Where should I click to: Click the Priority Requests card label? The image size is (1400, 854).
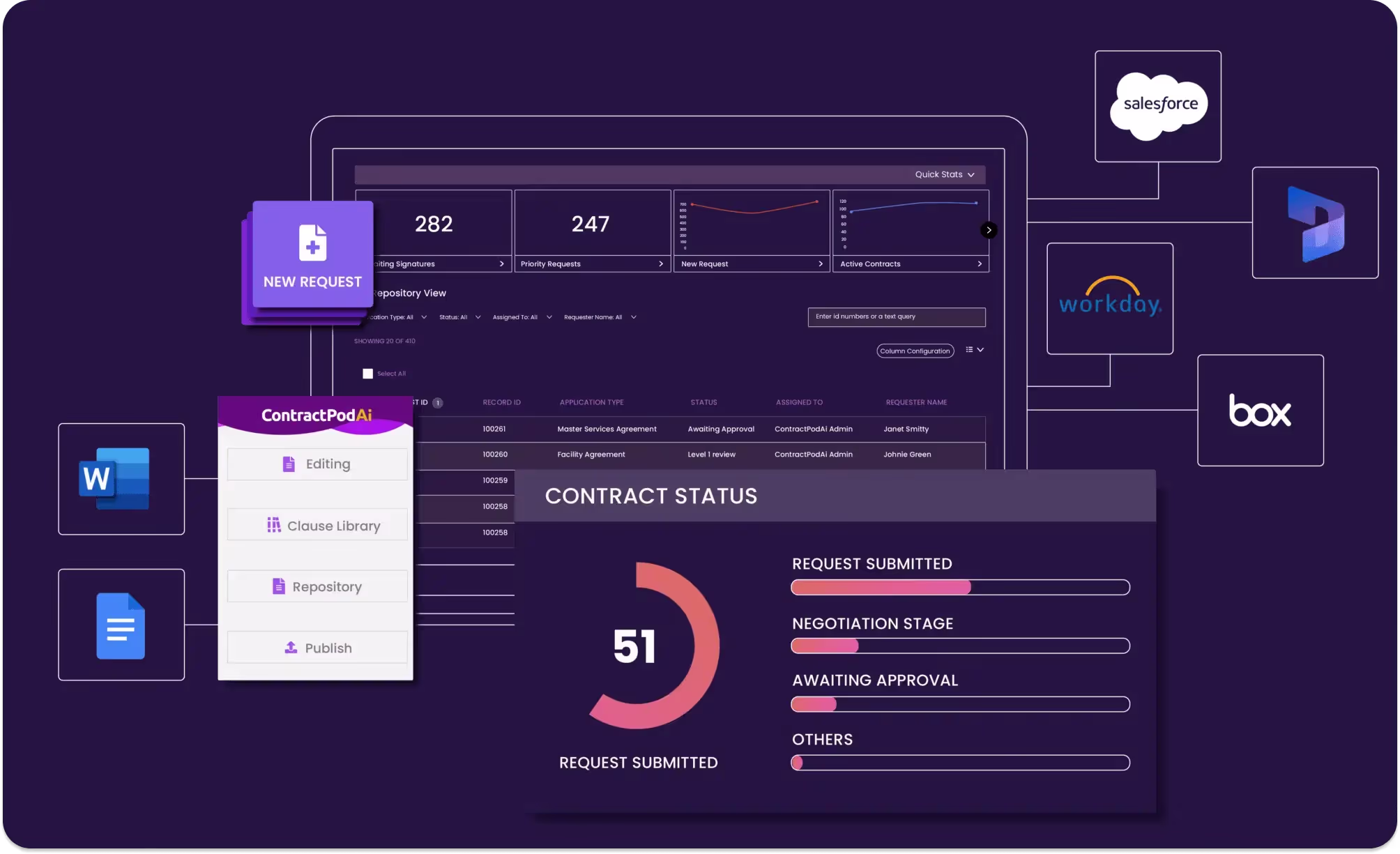[x=550, y=264]
